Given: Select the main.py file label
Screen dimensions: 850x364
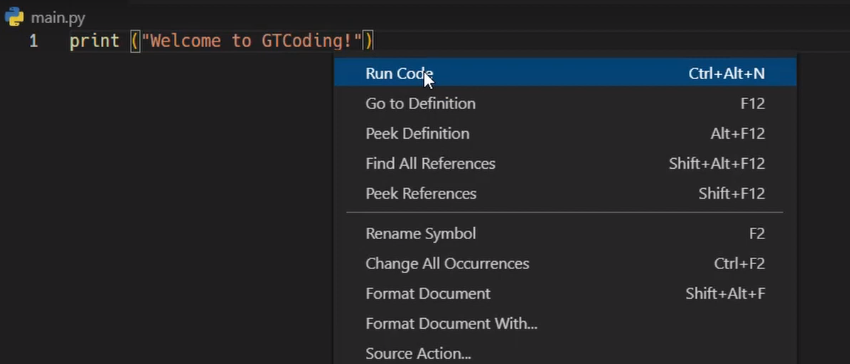Looking at the screenshot, I should point(58,18).
